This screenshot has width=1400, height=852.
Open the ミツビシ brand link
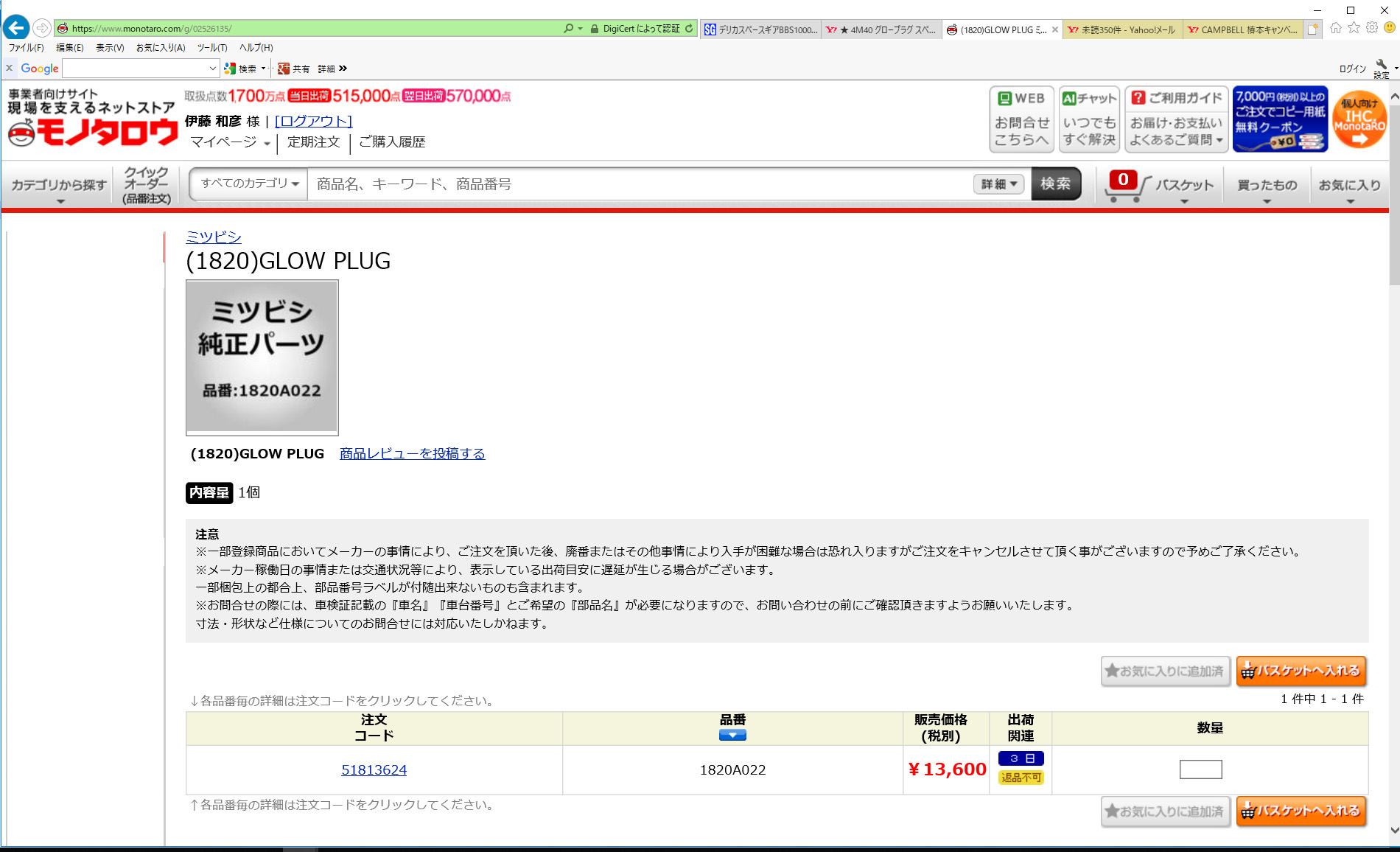213,237
